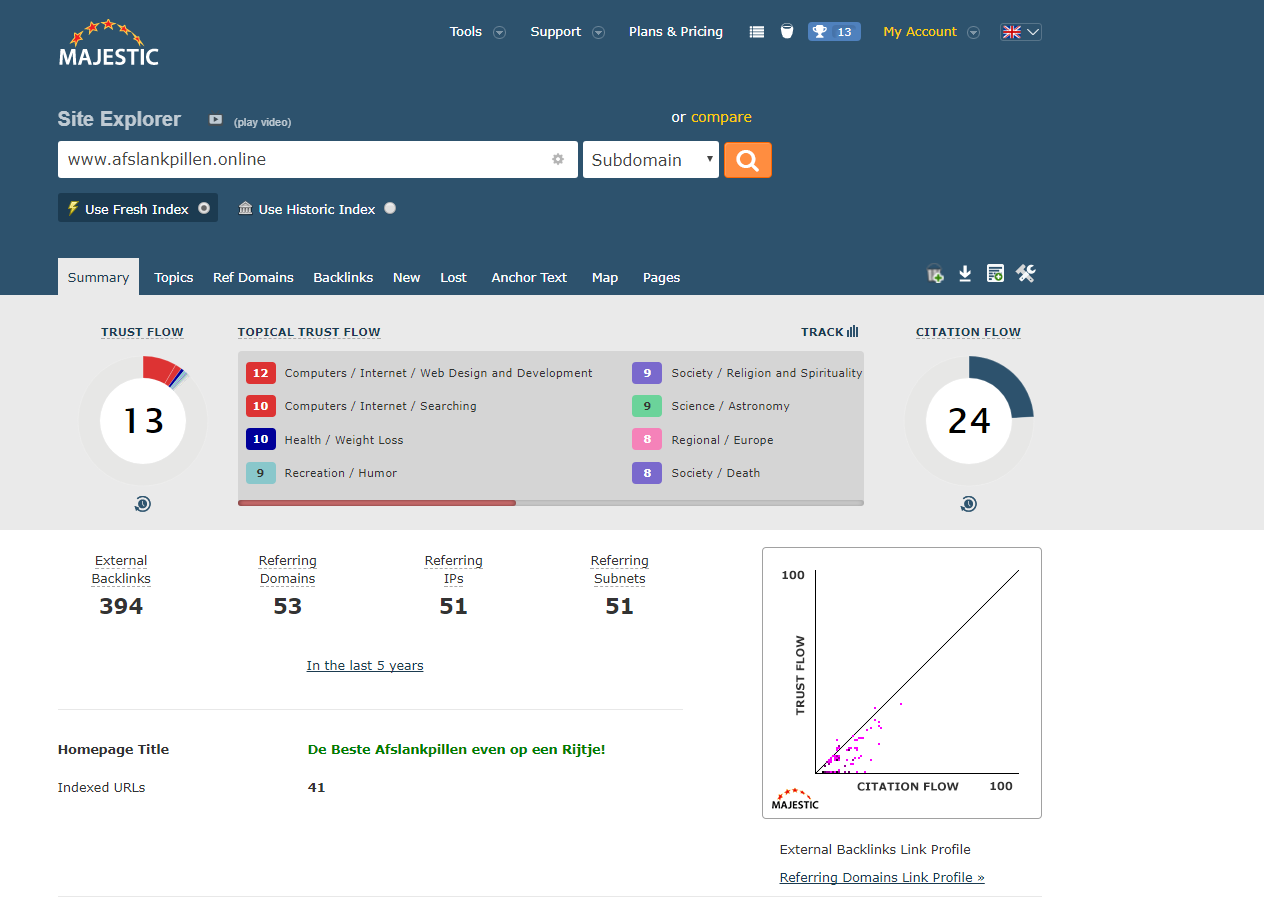Image resolution: width=1264 pixels, height=900 pixels.
Task: Click the Referring IPs stat label
Action: (x=453, y=570)
